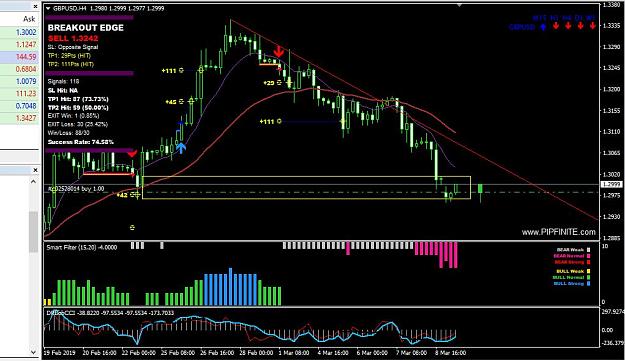This screenshot has width=625, height=361.
Task: Click the 1 Mar 08:00 label on the time axis
Action: point(294,353)
